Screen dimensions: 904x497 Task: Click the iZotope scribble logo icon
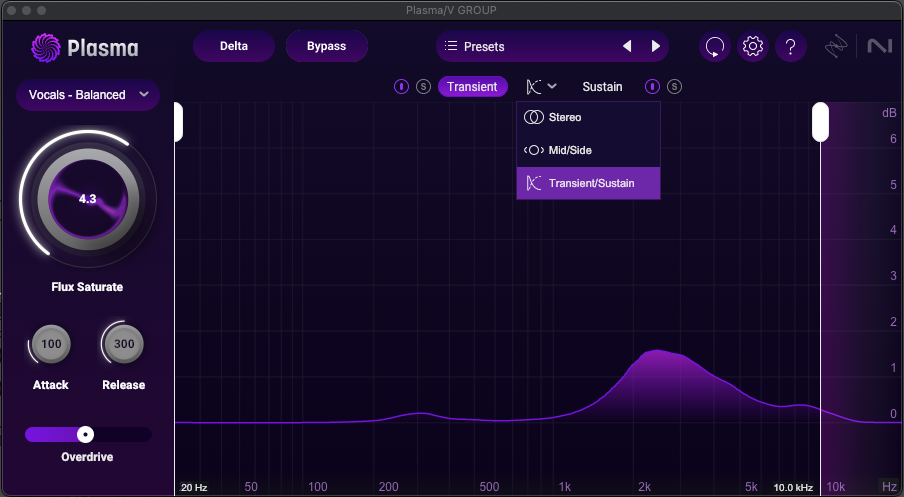tap(836, 47)
